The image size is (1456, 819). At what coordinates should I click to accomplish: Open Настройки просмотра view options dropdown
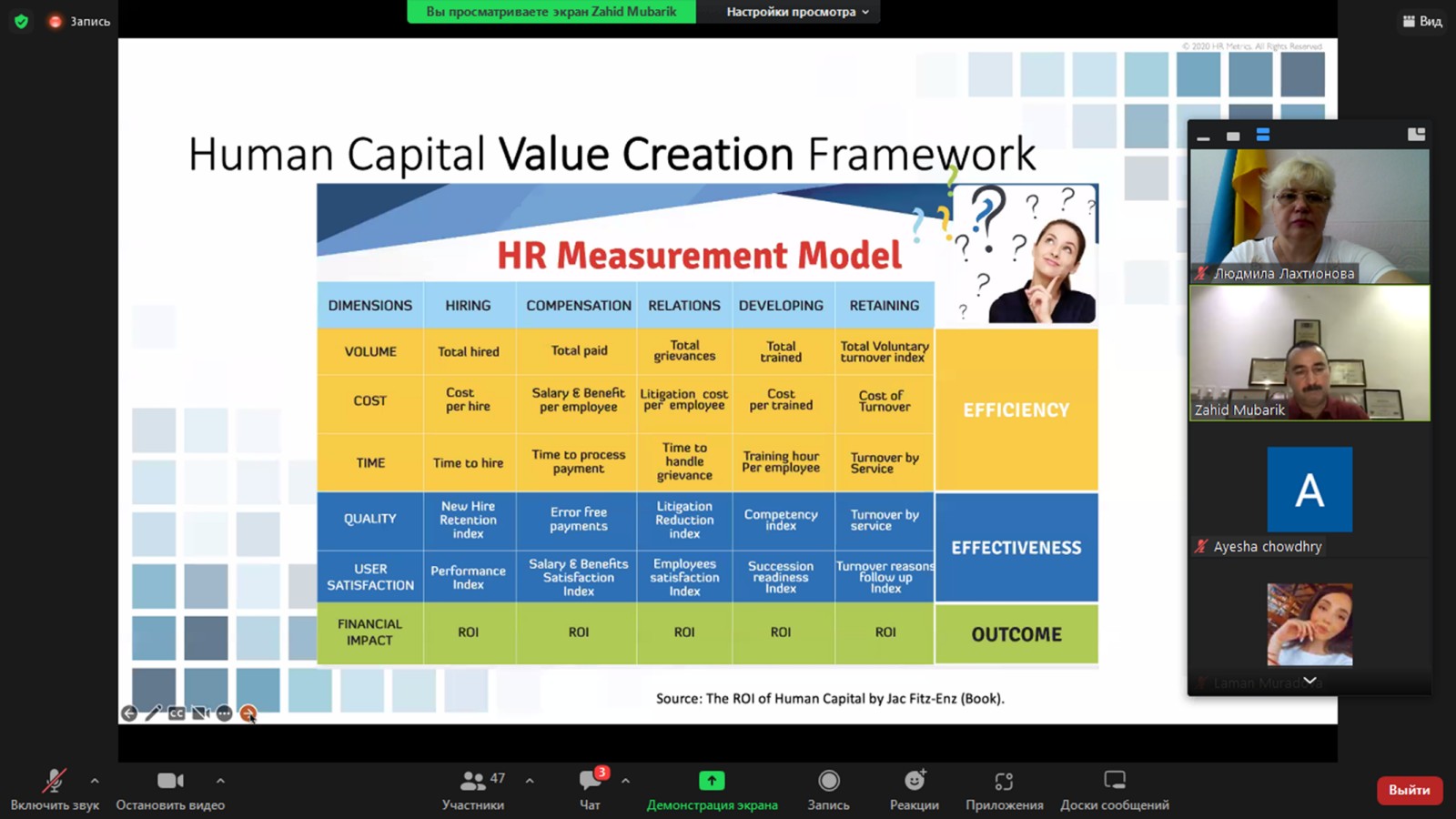(797, 12)
